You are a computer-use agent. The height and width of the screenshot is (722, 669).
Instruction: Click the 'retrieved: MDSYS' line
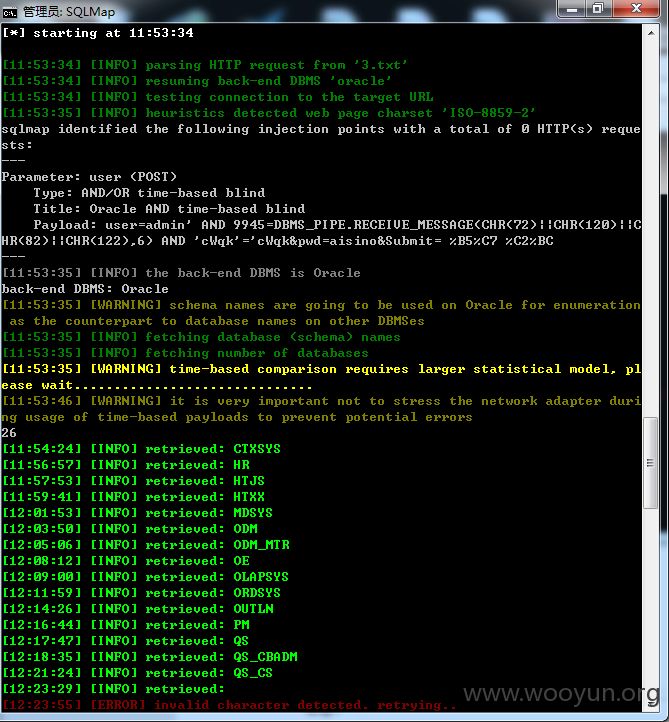[x=137, y=513]
